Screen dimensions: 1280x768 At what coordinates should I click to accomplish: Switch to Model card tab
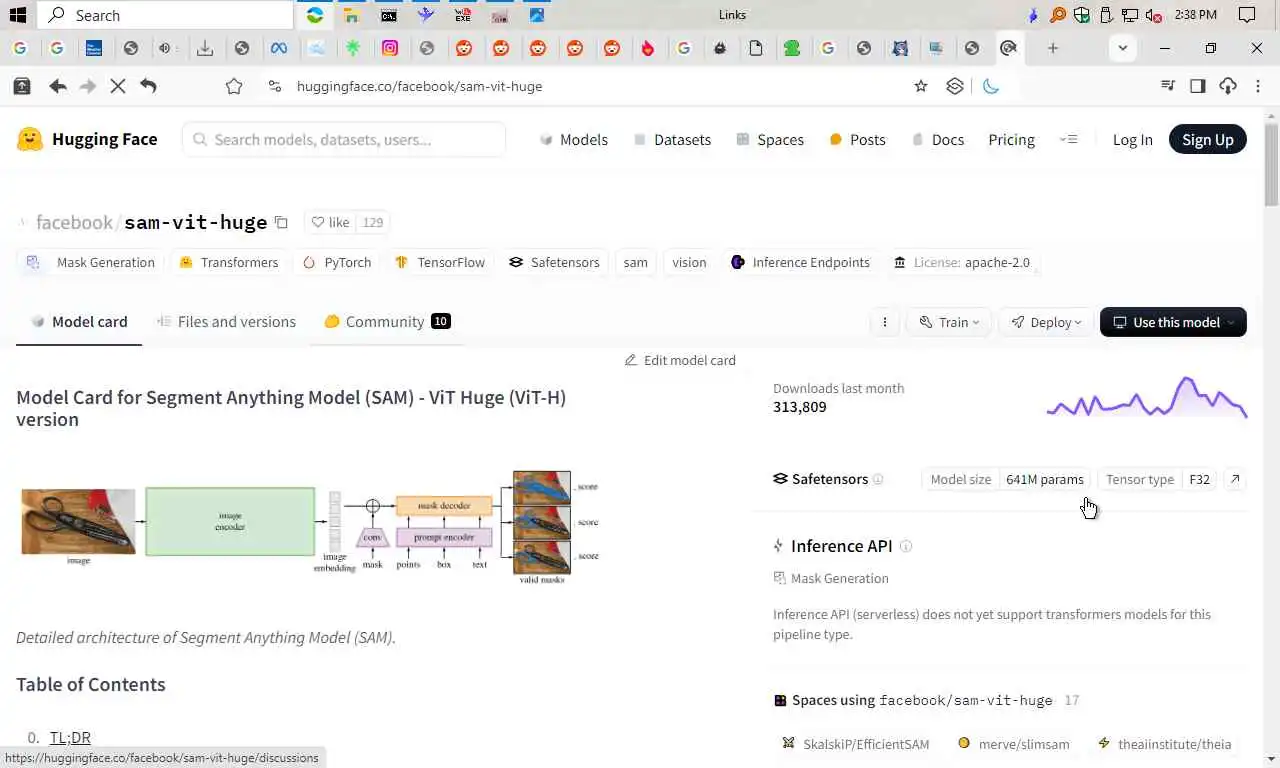(79, 321)
